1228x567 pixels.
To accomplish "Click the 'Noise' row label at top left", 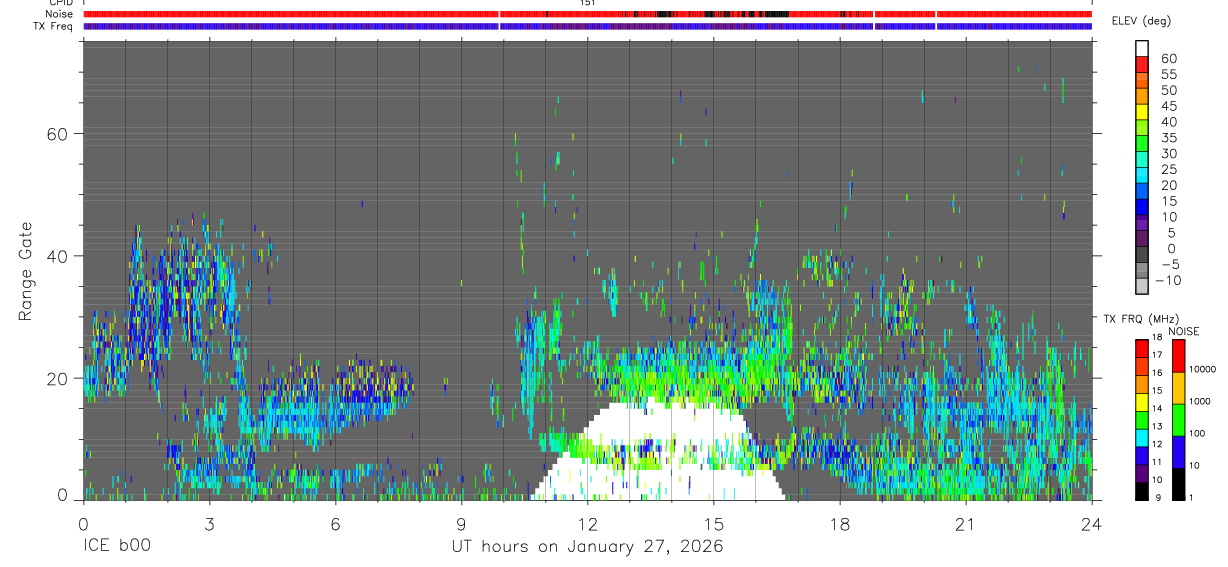I will 59,14.
